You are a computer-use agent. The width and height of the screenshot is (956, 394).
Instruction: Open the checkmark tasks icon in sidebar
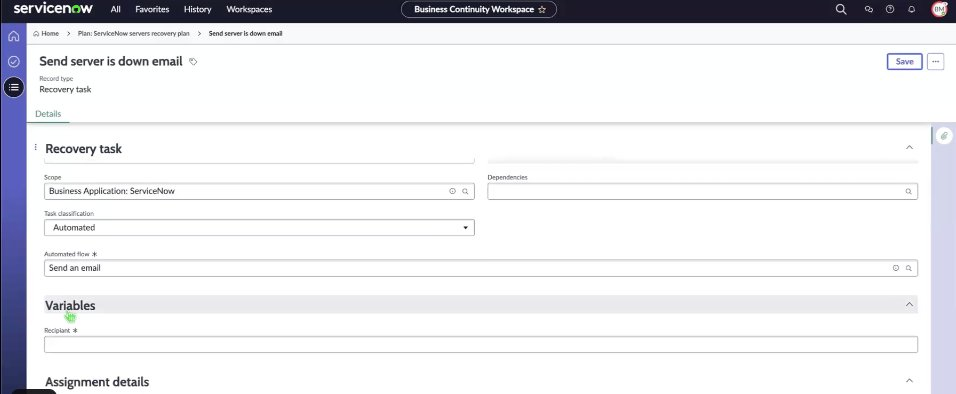(x=13, y=62)
